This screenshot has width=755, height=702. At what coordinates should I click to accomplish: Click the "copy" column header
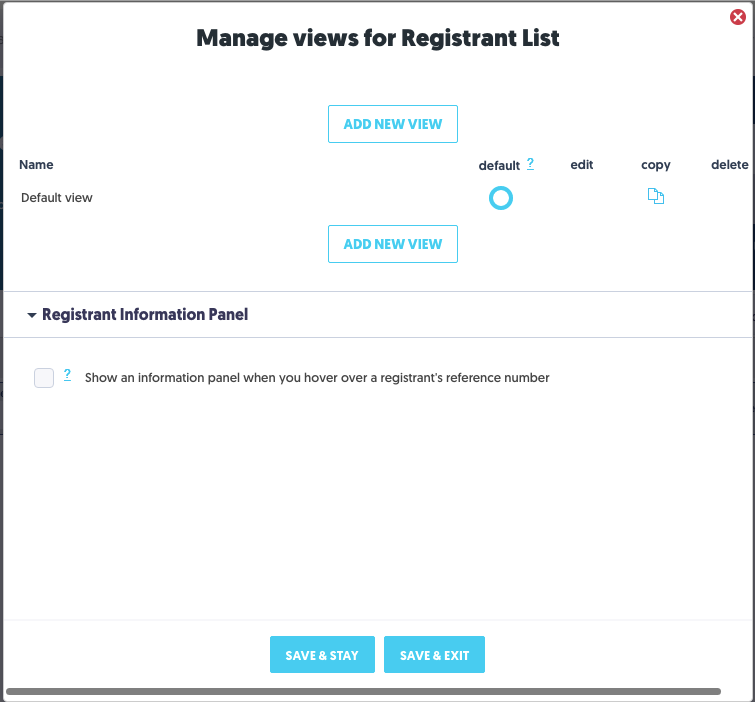(655, 165)
